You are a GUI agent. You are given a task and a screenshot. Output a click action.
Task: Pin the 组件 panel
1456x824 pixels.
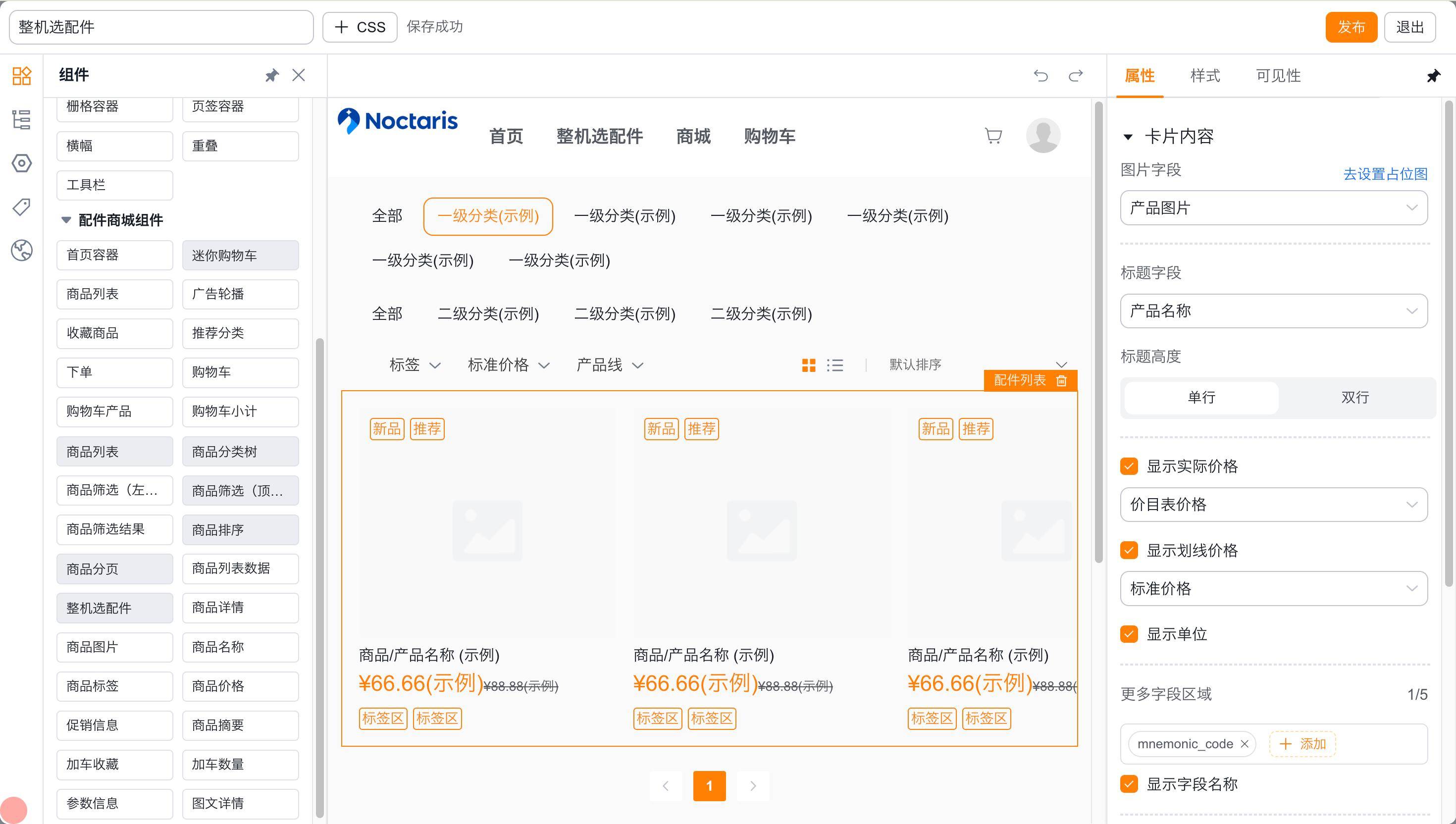click(272, 75)
